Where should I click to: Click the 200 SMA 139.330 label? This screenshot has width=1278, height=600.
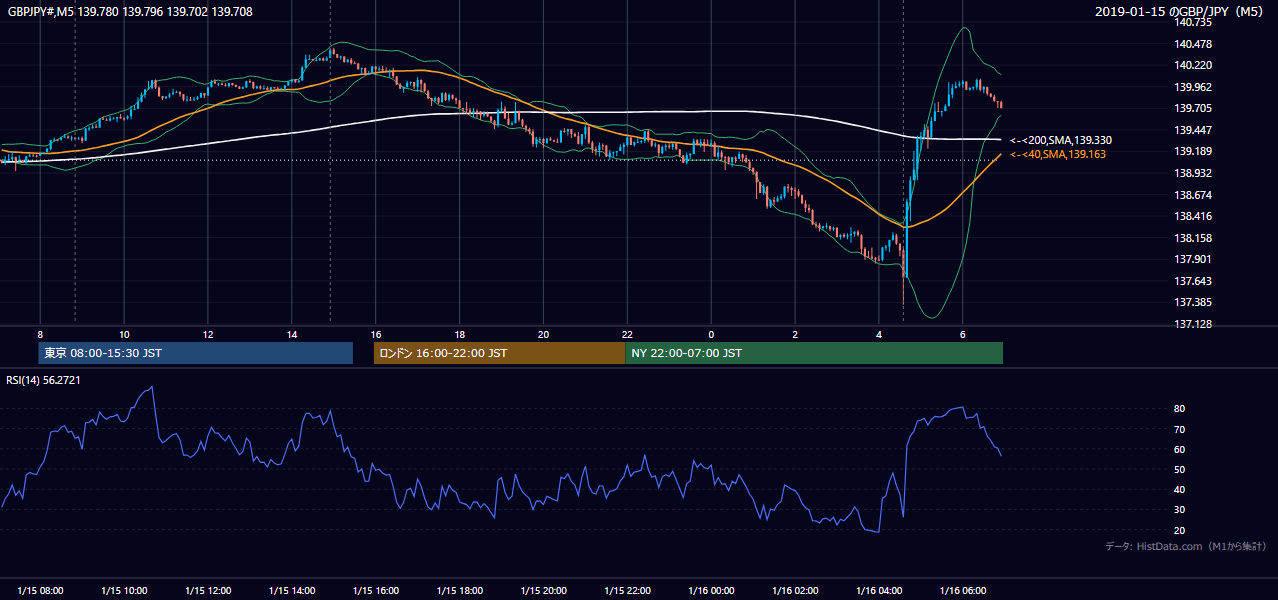[x=1061, y=140]
